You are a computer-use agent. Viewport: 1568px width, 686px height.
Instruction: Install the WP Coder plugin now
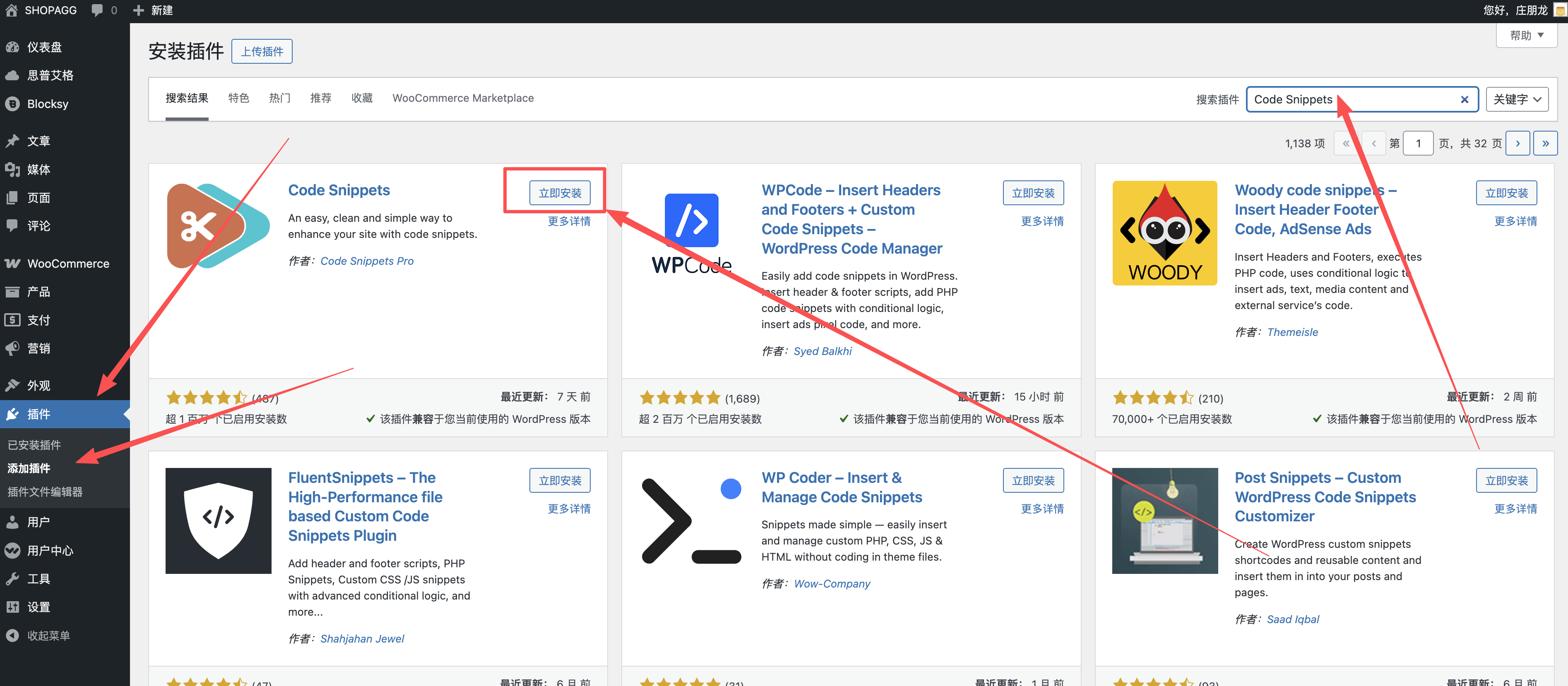[x=1033, y=480]
